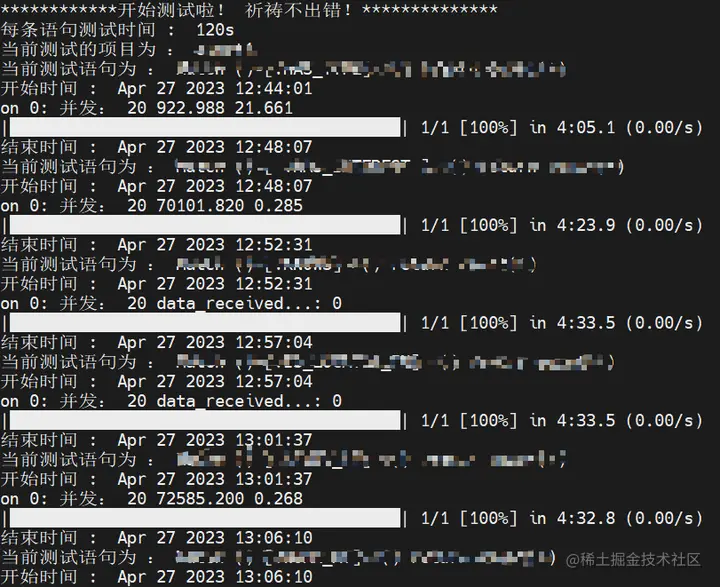
Task: Click the first blurred 当前测试语句为 statement
Action: coord(371,69)
